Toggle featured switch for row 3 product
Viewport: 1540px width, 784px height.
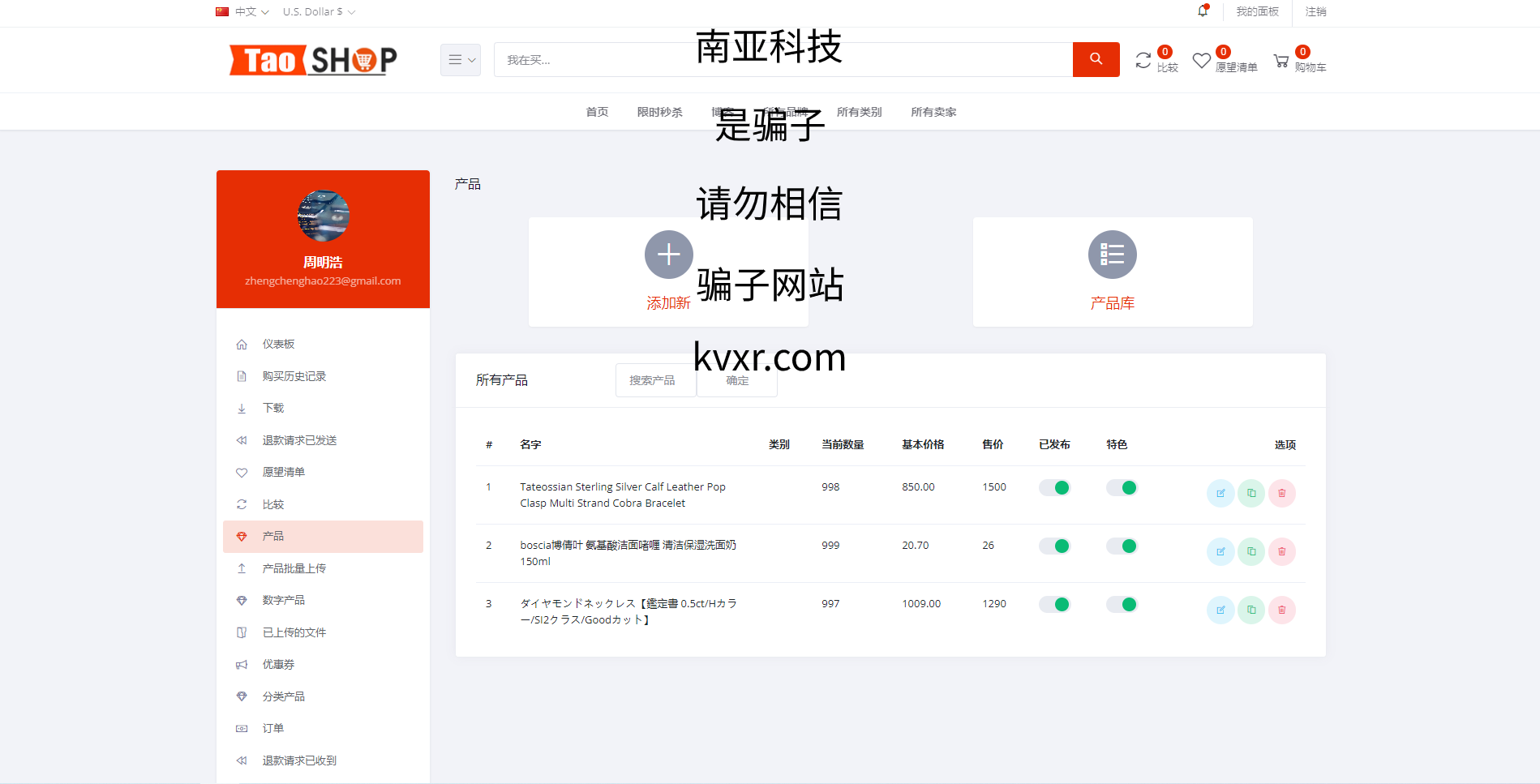(1122, 604)
